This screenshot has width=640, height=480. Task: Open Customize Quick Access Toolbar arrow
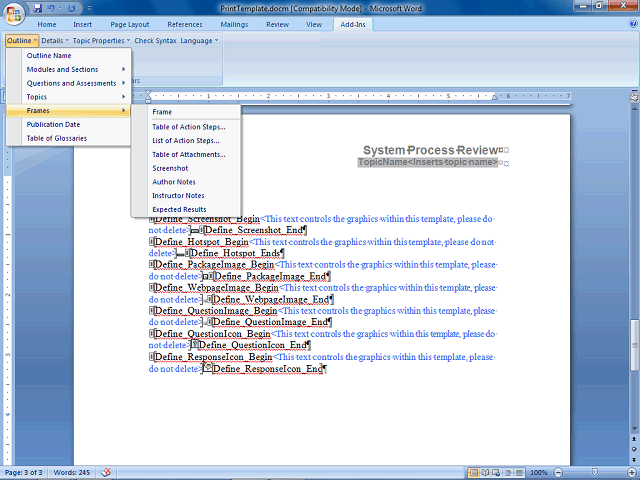(90, 8)
